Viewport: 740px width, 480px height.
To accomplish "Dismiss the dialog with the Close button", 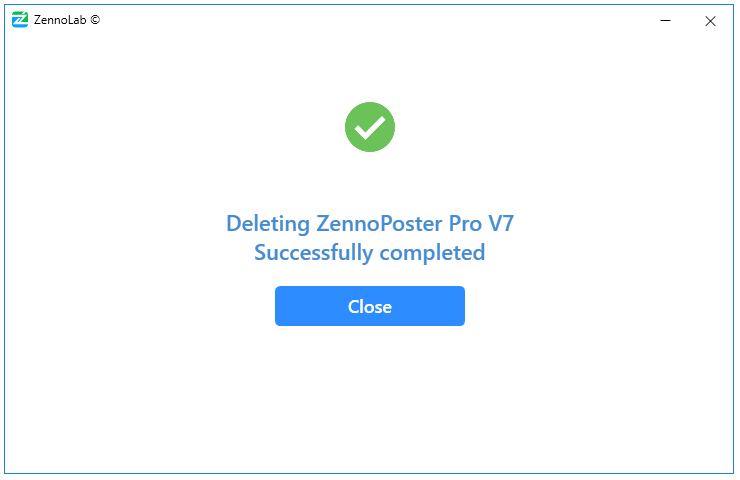I will pyautogui.click(x=370, y=306).
